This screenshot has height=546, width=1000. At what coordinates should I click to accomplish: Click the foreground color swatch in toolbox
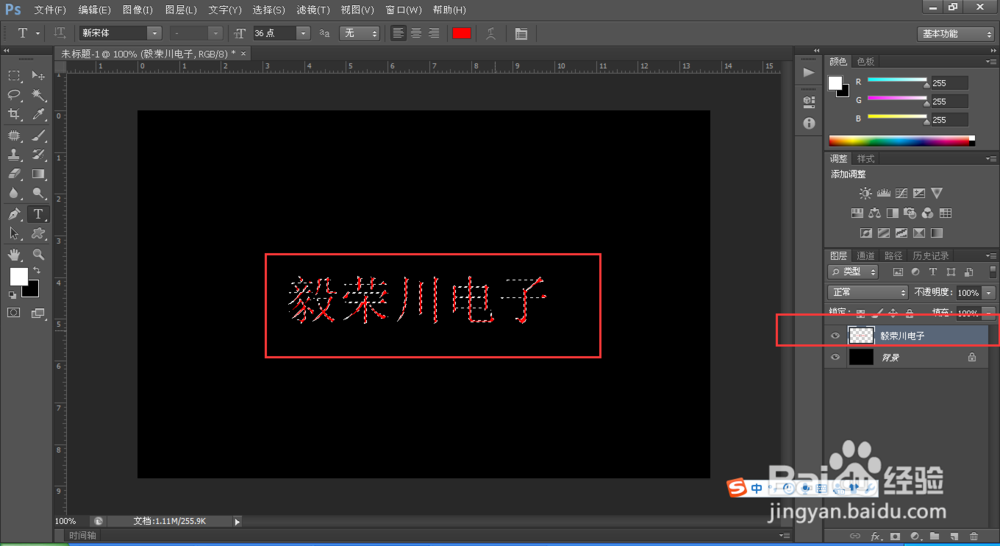18,276
